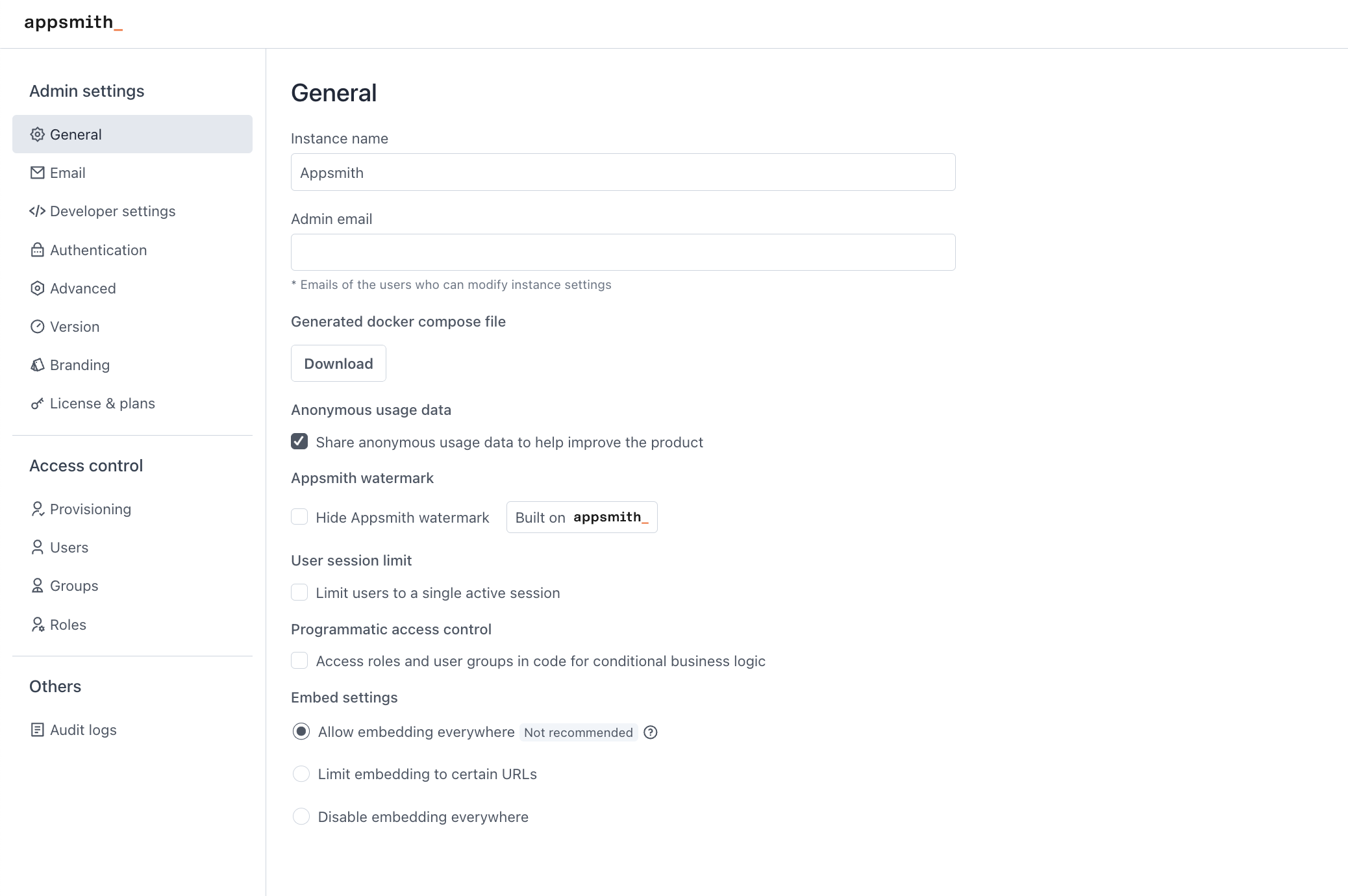Screen dimensions: 1348x896
Task: Check limit users to single active session
Action: 299,592
